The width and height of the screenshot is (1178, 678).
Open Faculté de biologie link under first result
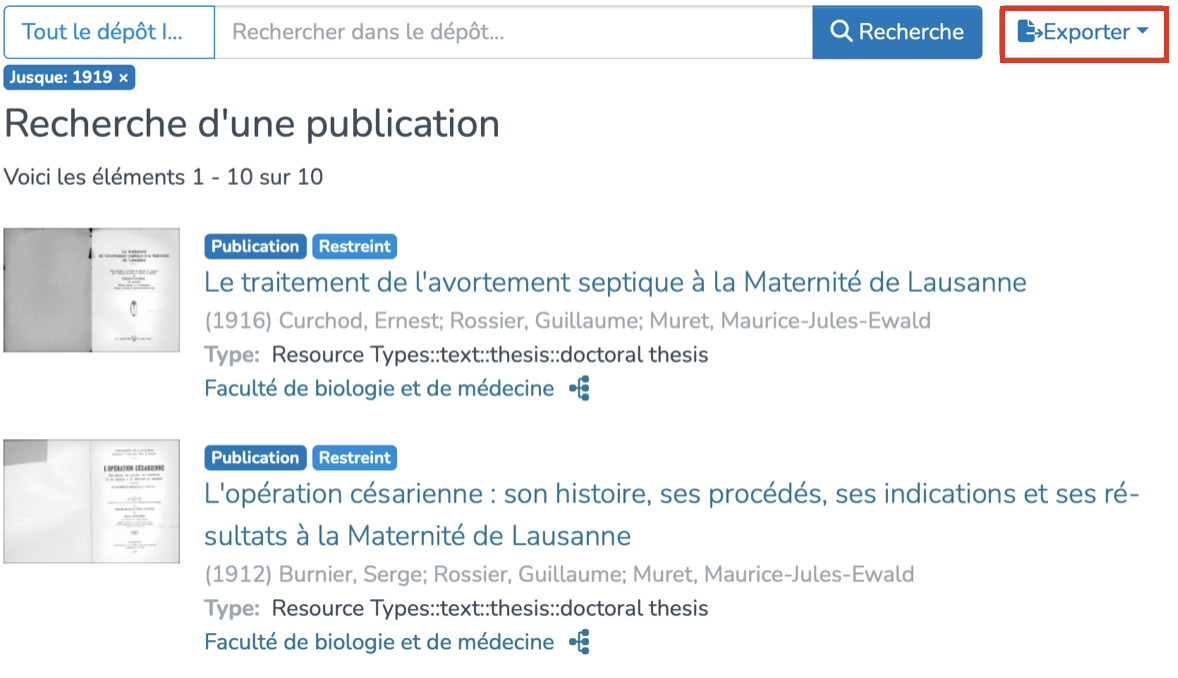pos(379,389)
